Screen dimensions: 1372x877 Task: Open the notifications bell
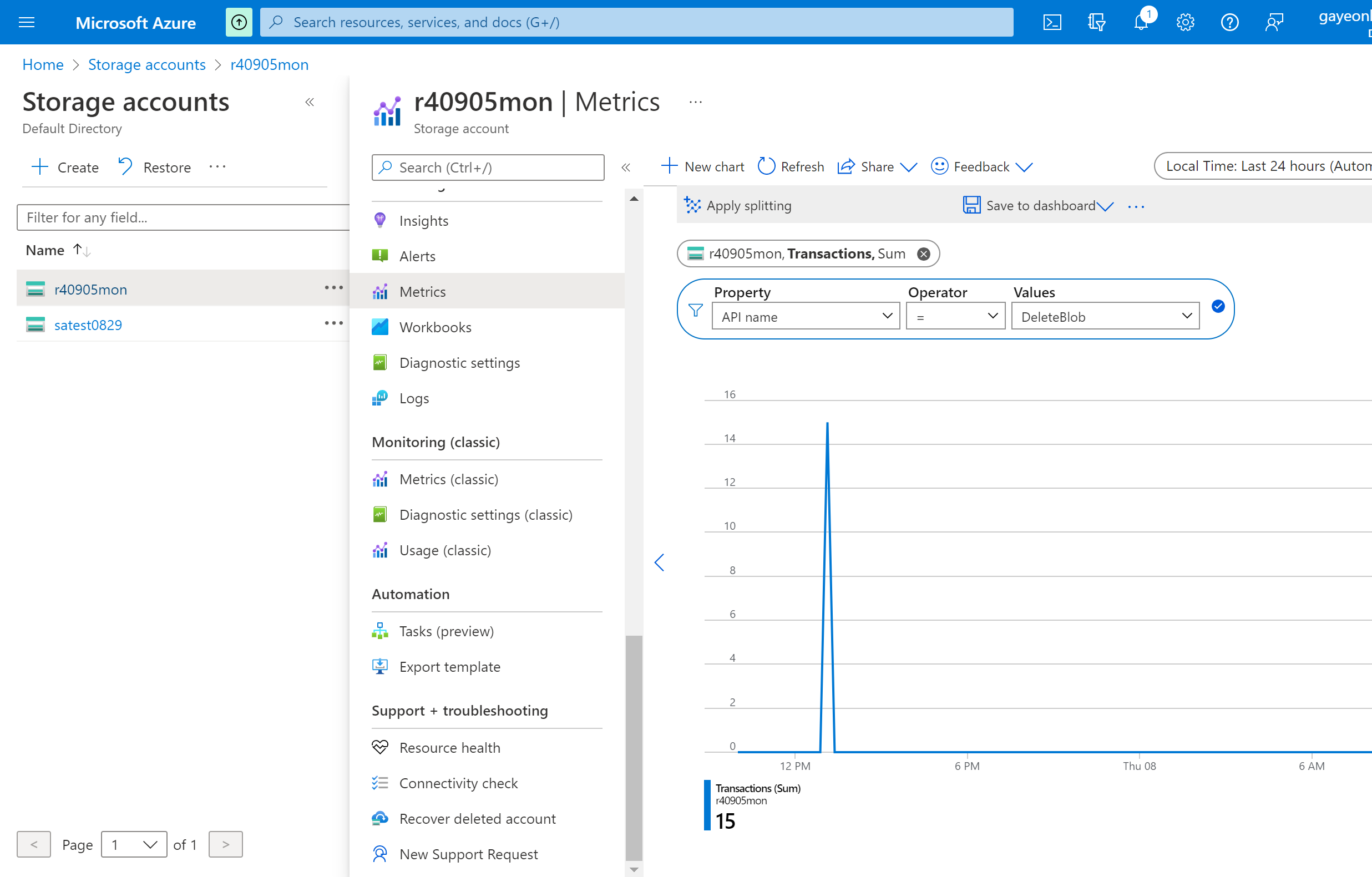click(x=1141, y=22)
